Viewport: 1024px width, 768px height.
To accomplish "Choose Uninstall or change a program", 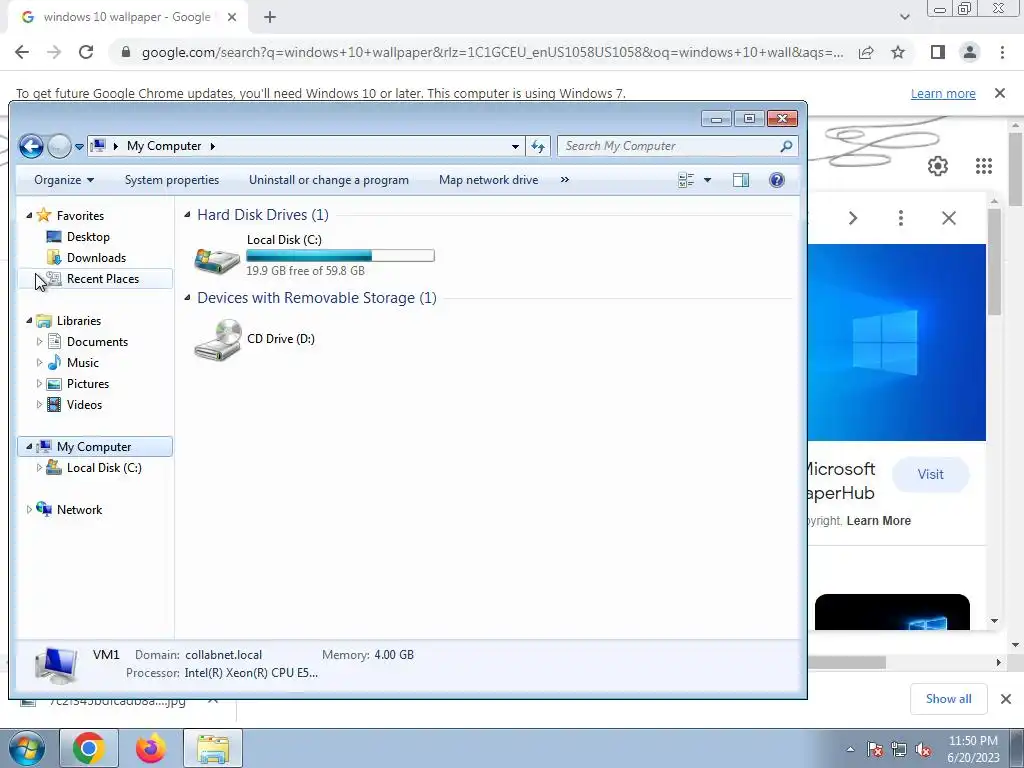I will pos(328,180).
